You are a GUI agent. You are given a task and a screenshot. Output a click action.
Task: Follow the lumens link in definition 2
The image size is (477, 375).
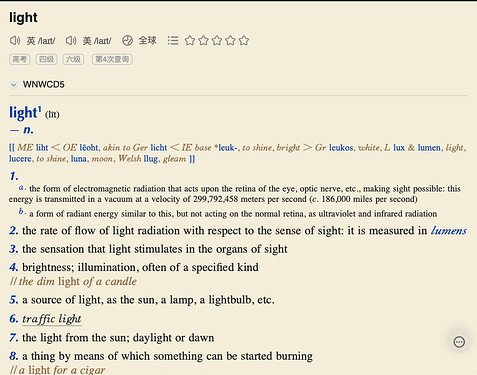[449, 231]
